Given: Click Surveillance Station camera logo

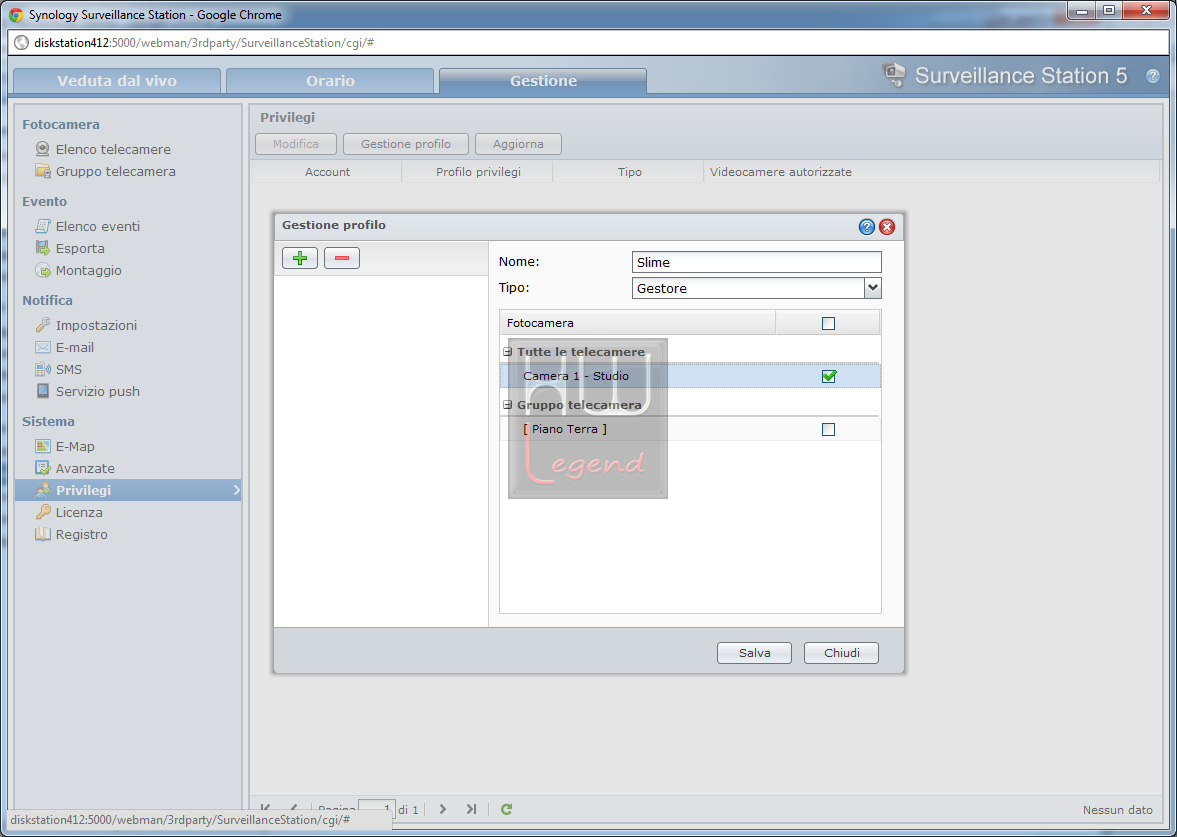Looking at the screenshot, I should 893,74.
